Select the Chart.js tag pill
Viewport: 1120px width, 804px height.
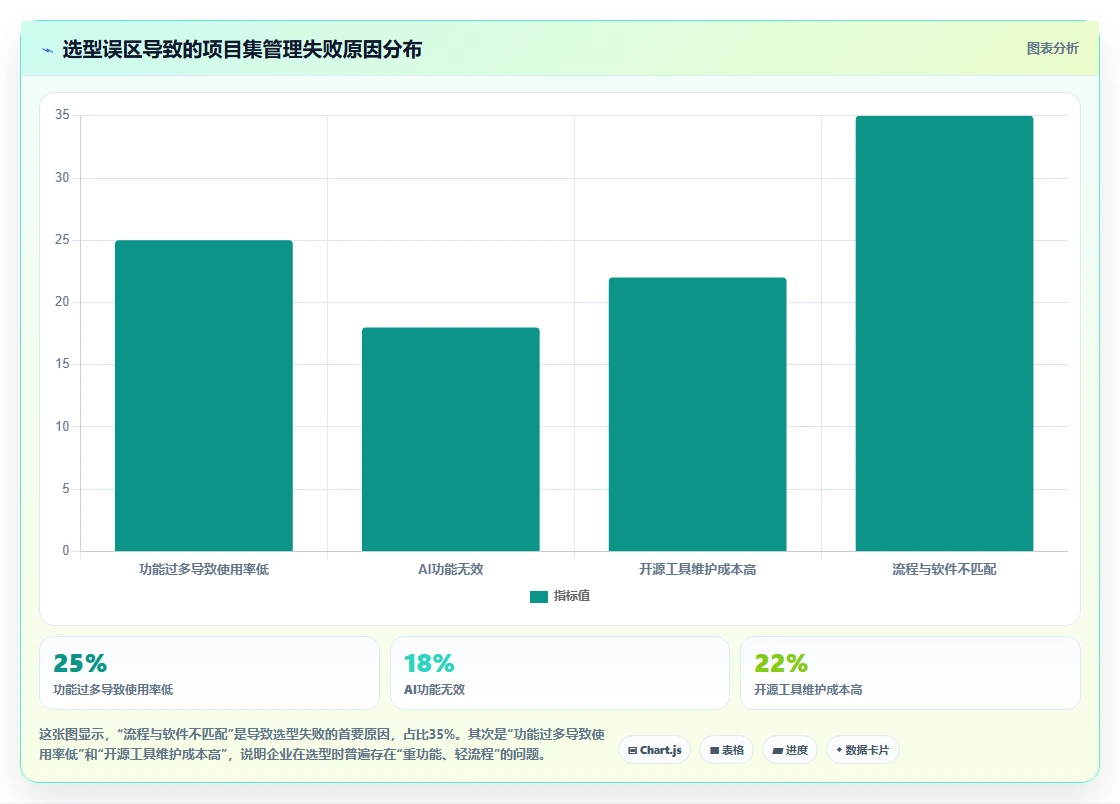click(x=654, y=750)
